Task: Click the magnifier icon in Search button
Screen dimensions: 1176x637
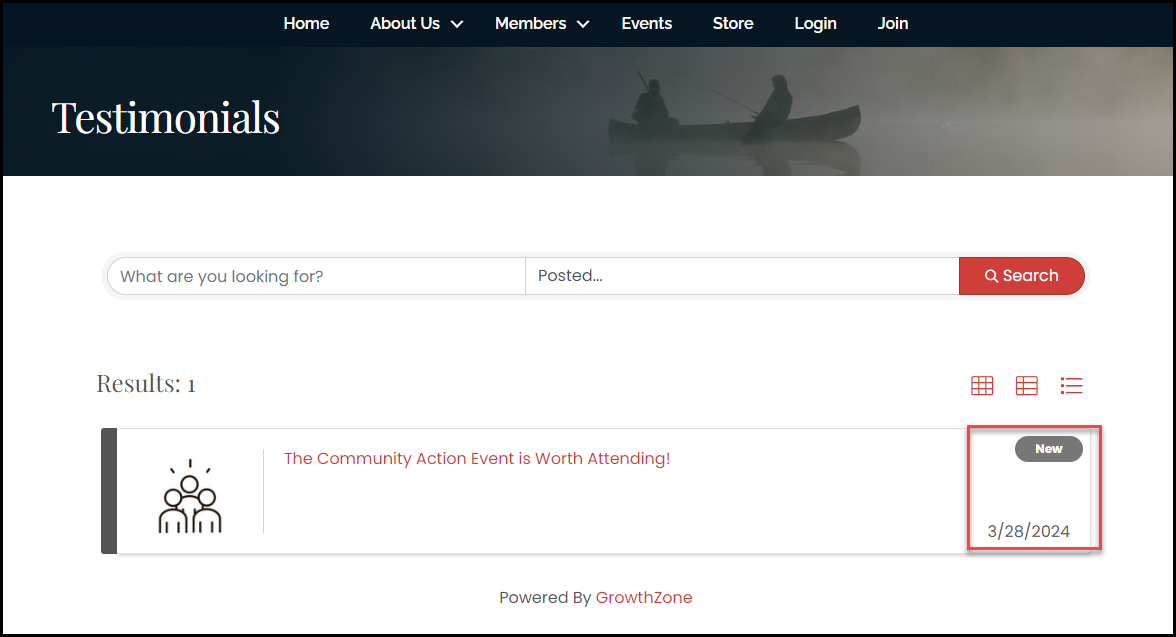Action: (x=991, y=276)
